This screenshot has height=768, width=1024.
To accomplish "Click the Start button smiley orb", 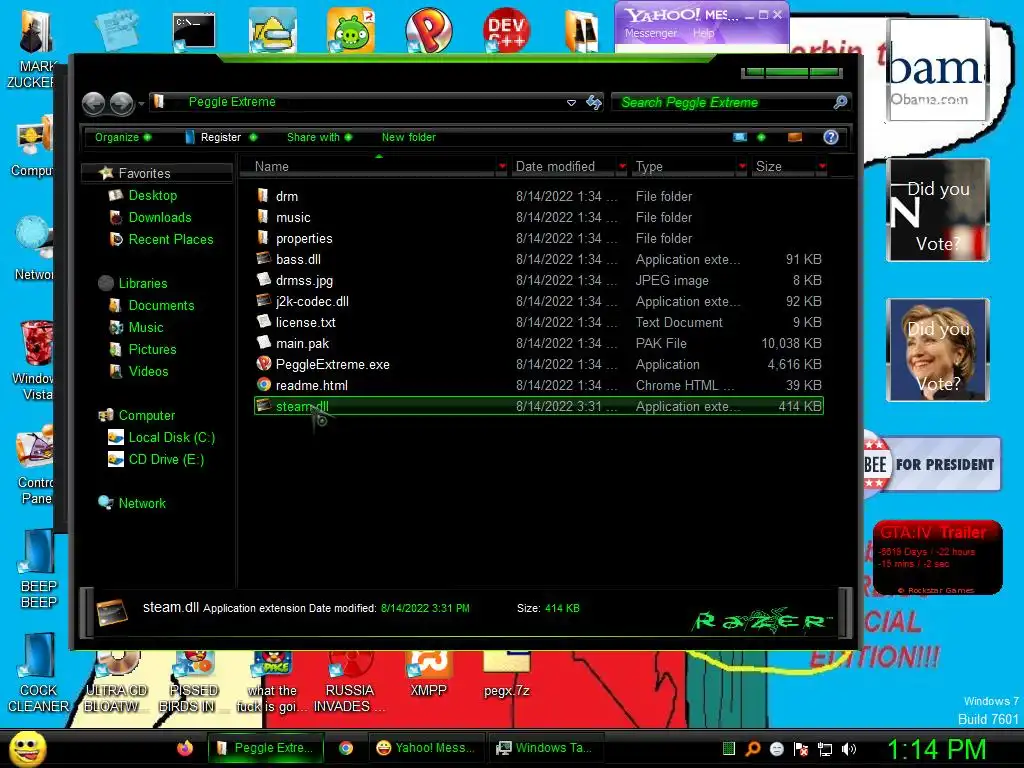I will click(28, 748).
